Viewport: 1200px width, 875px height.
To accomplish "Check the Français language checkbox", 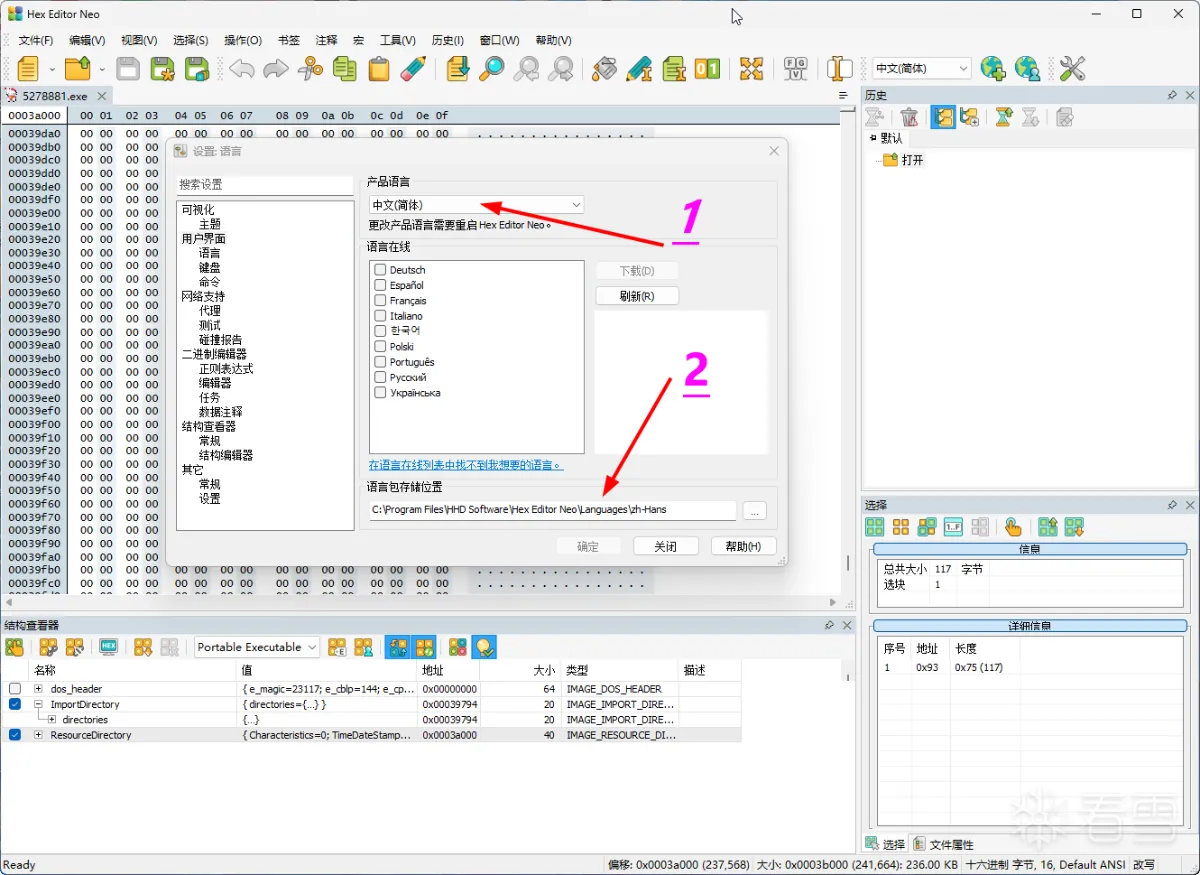I will (x=380, y=300).
